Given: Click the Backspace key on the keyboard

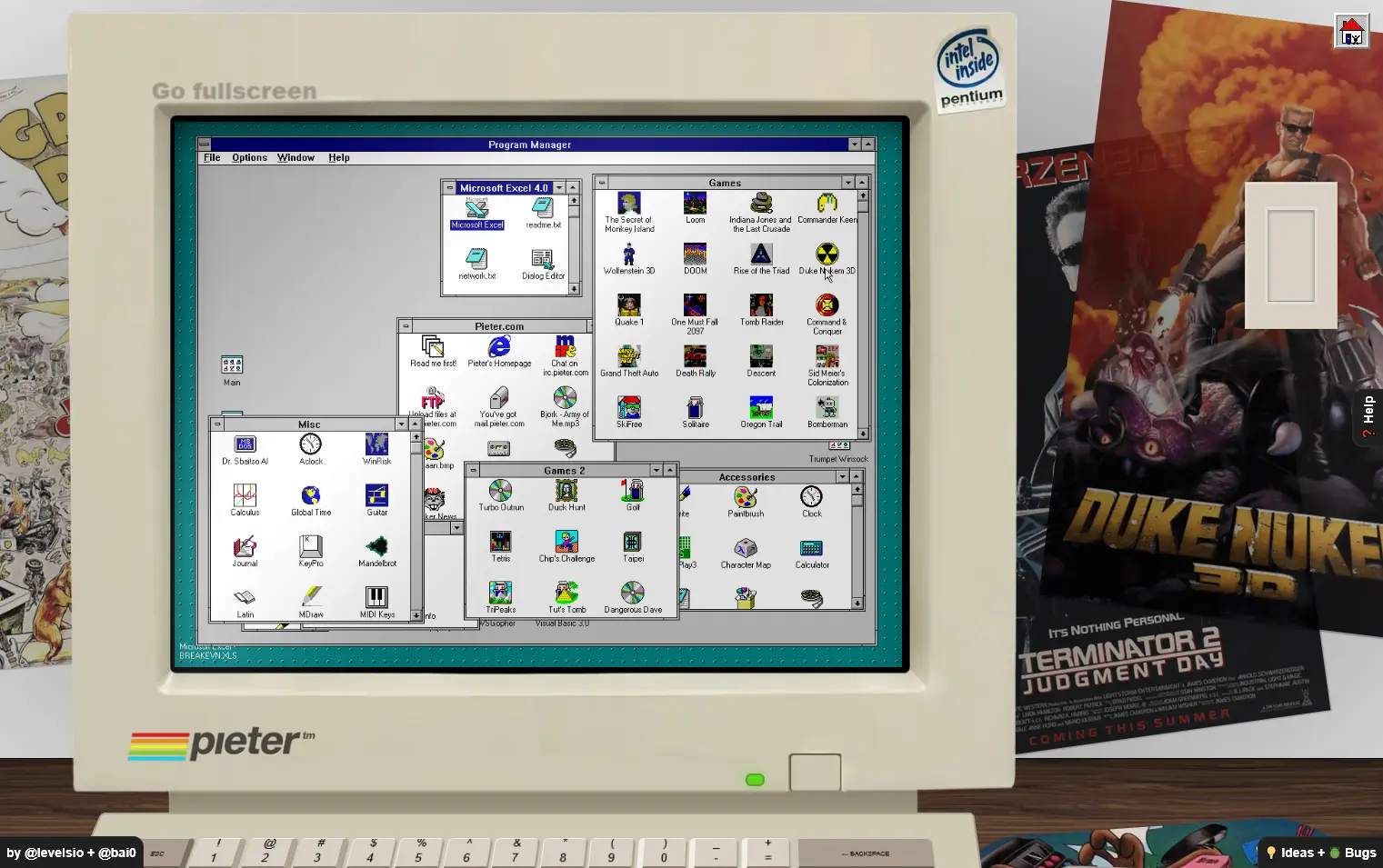Looking at the screenshot, I should (x=866, y=853).
